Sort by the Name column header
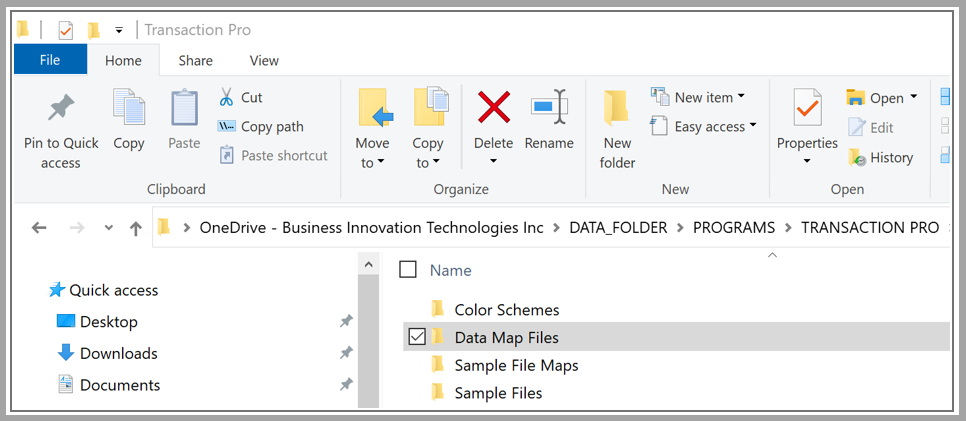 pos(450,270)
